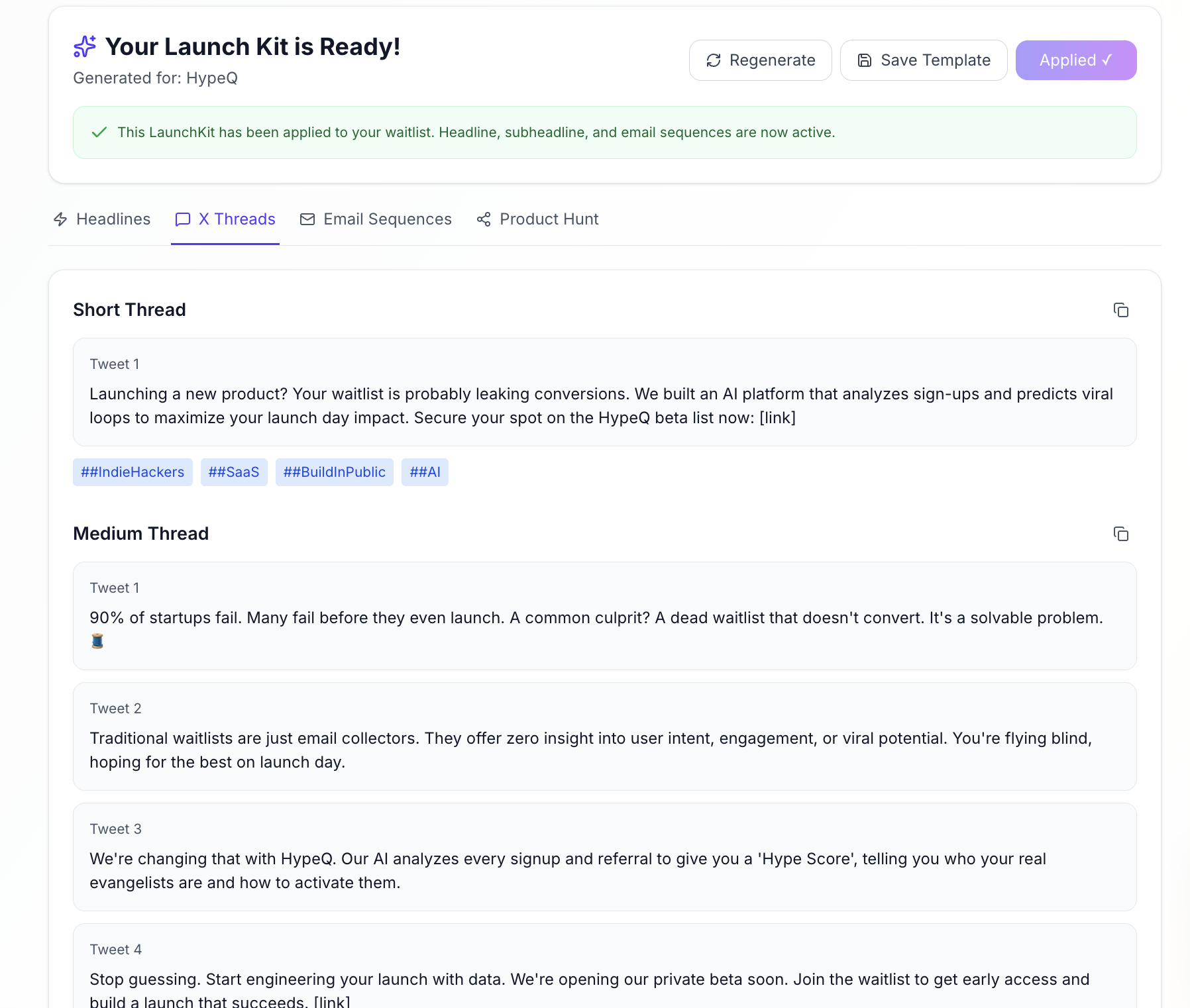Click the ##BuildInPublic hashtag chip
1190x1008 pixels.
pos(335,472)
